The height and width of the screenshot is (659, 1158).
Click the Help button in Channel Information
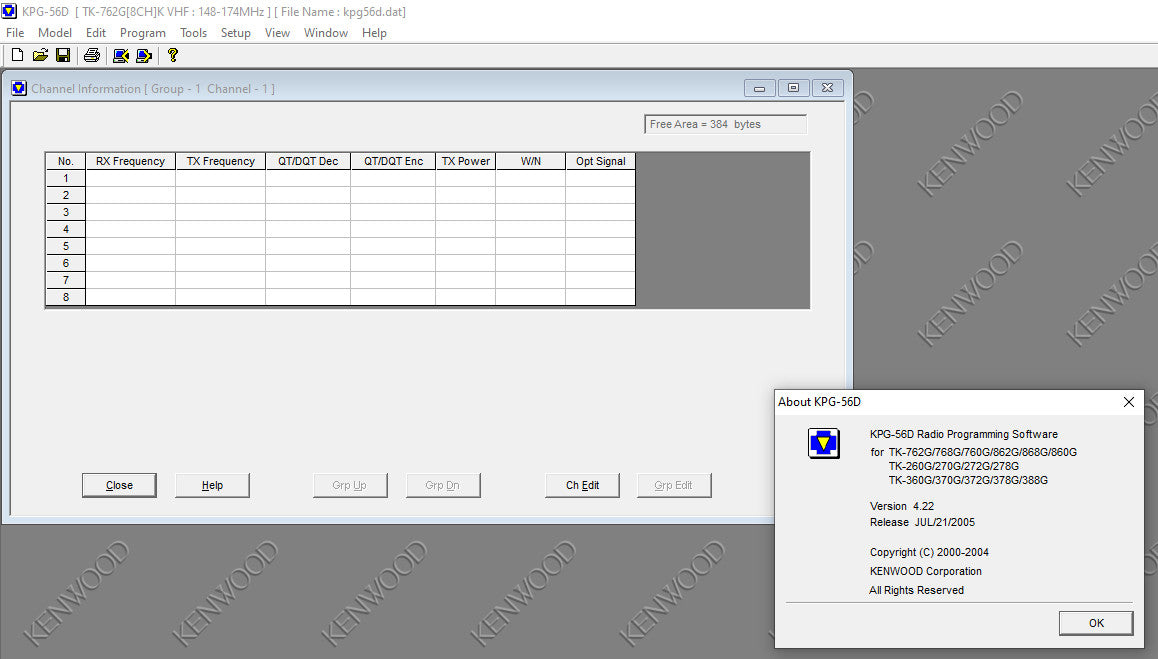pyautogui.click(x=212, y=485)
